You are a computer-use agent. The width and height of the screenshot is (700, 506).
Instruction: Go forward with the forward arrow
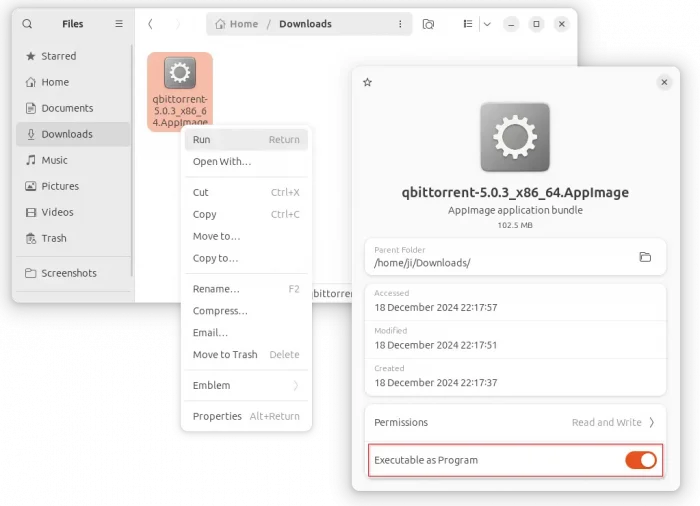coord(178,24)
